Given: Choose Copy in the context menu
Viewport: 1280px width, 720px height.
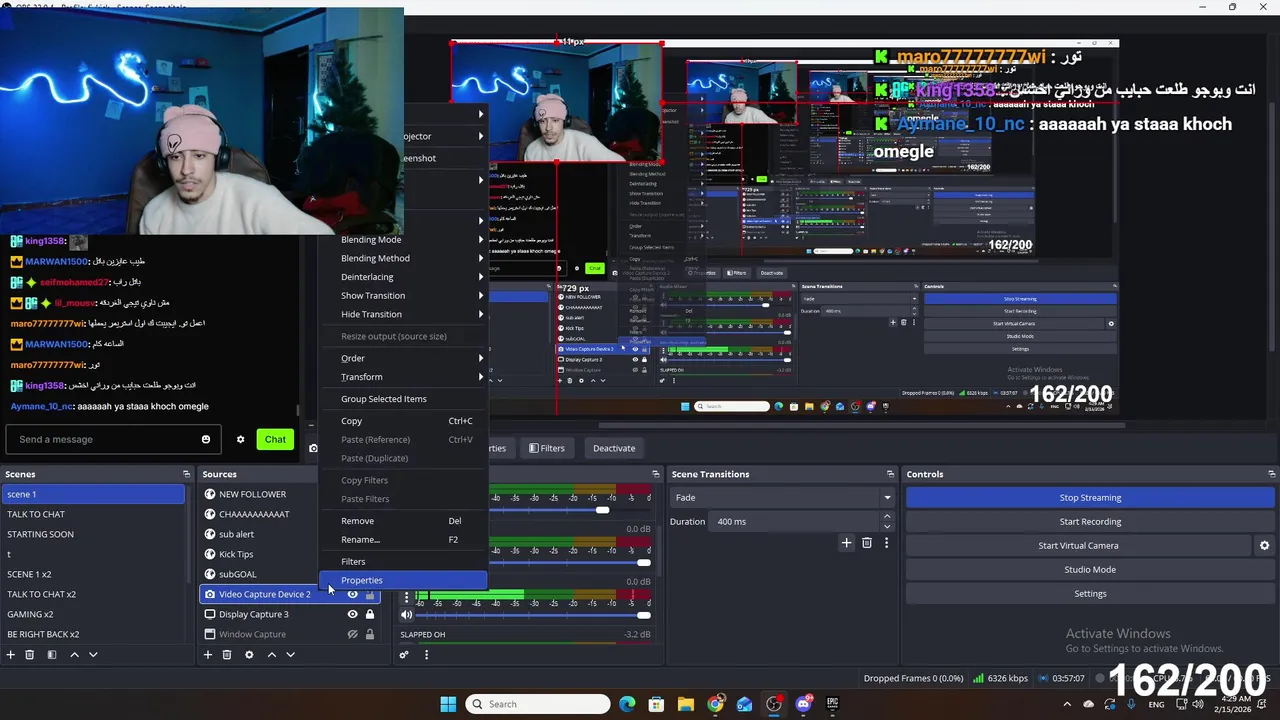Looking at the screenshot, I should [x=403, y=421].
